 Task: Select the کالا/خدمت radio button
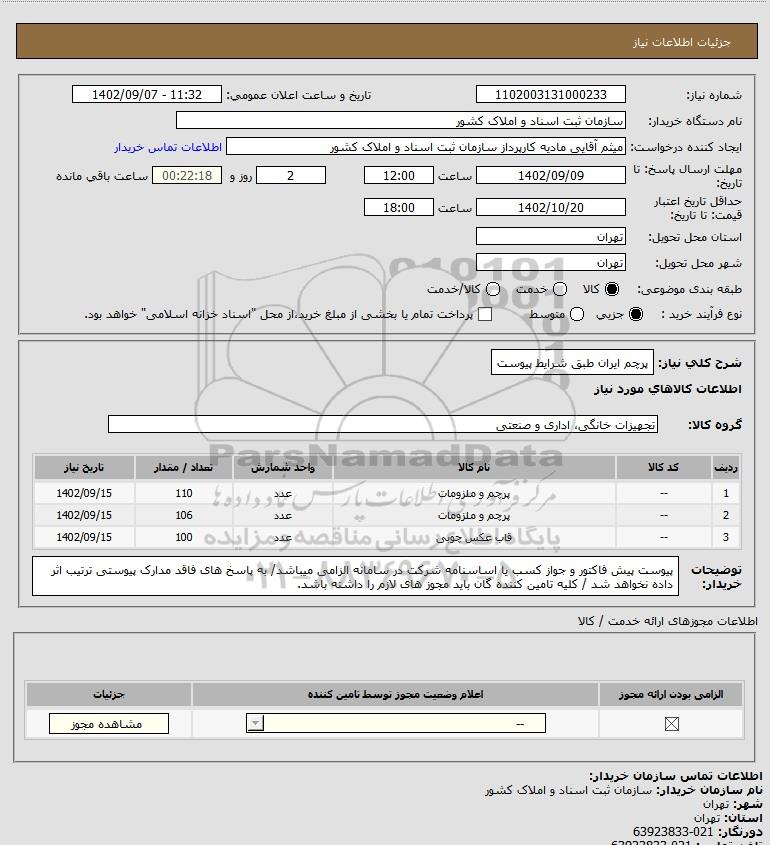point(492,289)
